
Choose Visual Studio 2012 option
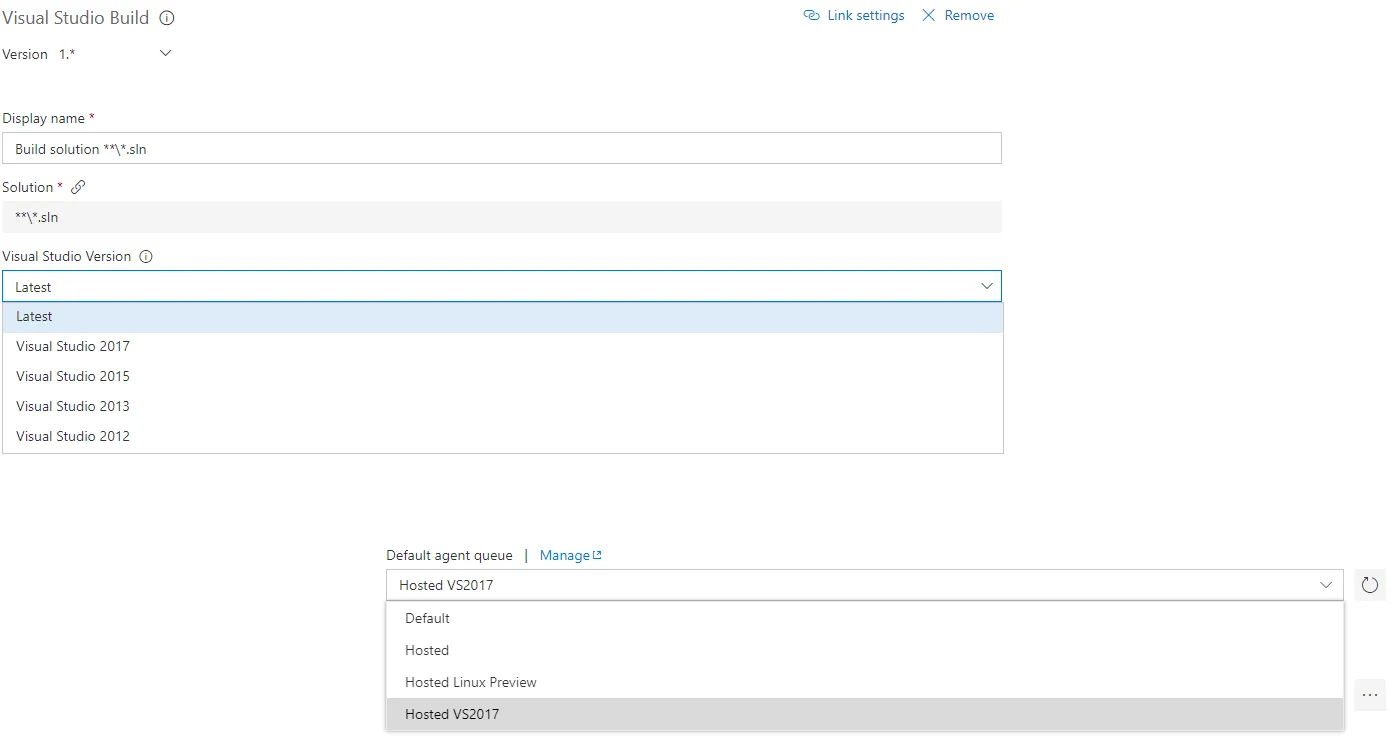point(503,437)
